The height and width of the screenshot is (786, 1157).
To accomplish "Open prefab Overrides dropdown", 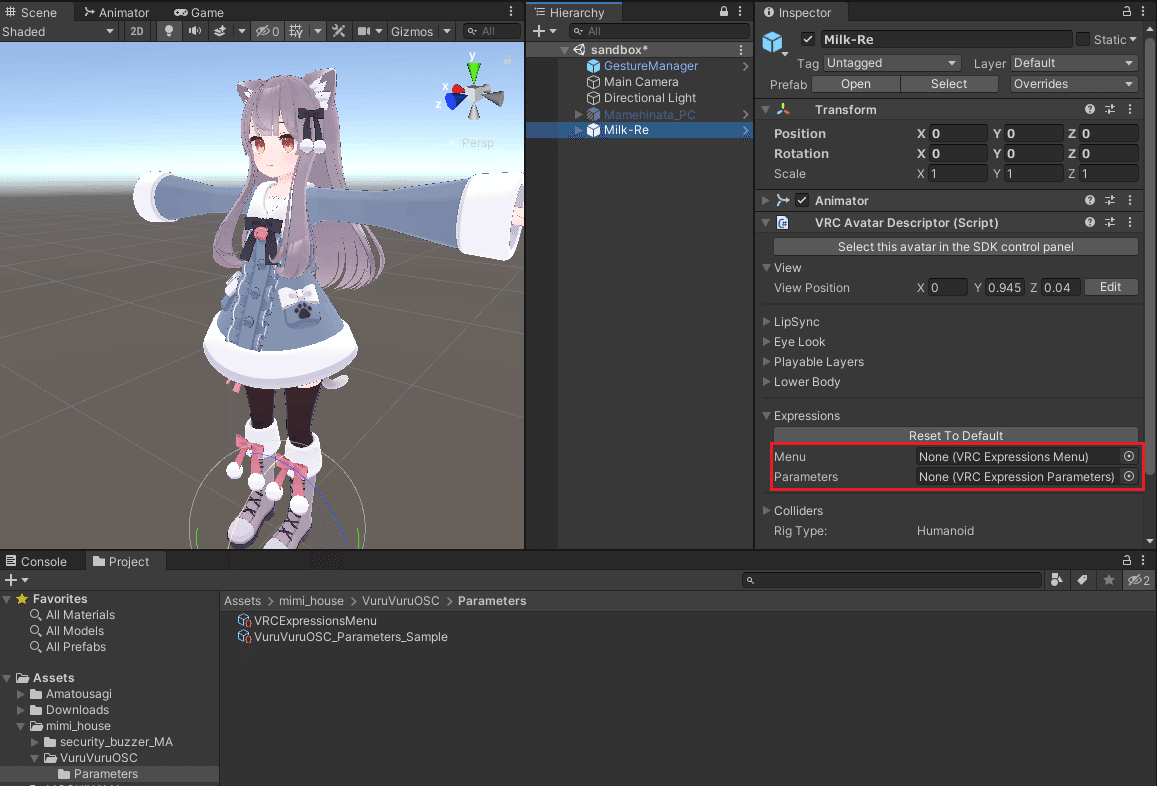I will coord(1073,83).
